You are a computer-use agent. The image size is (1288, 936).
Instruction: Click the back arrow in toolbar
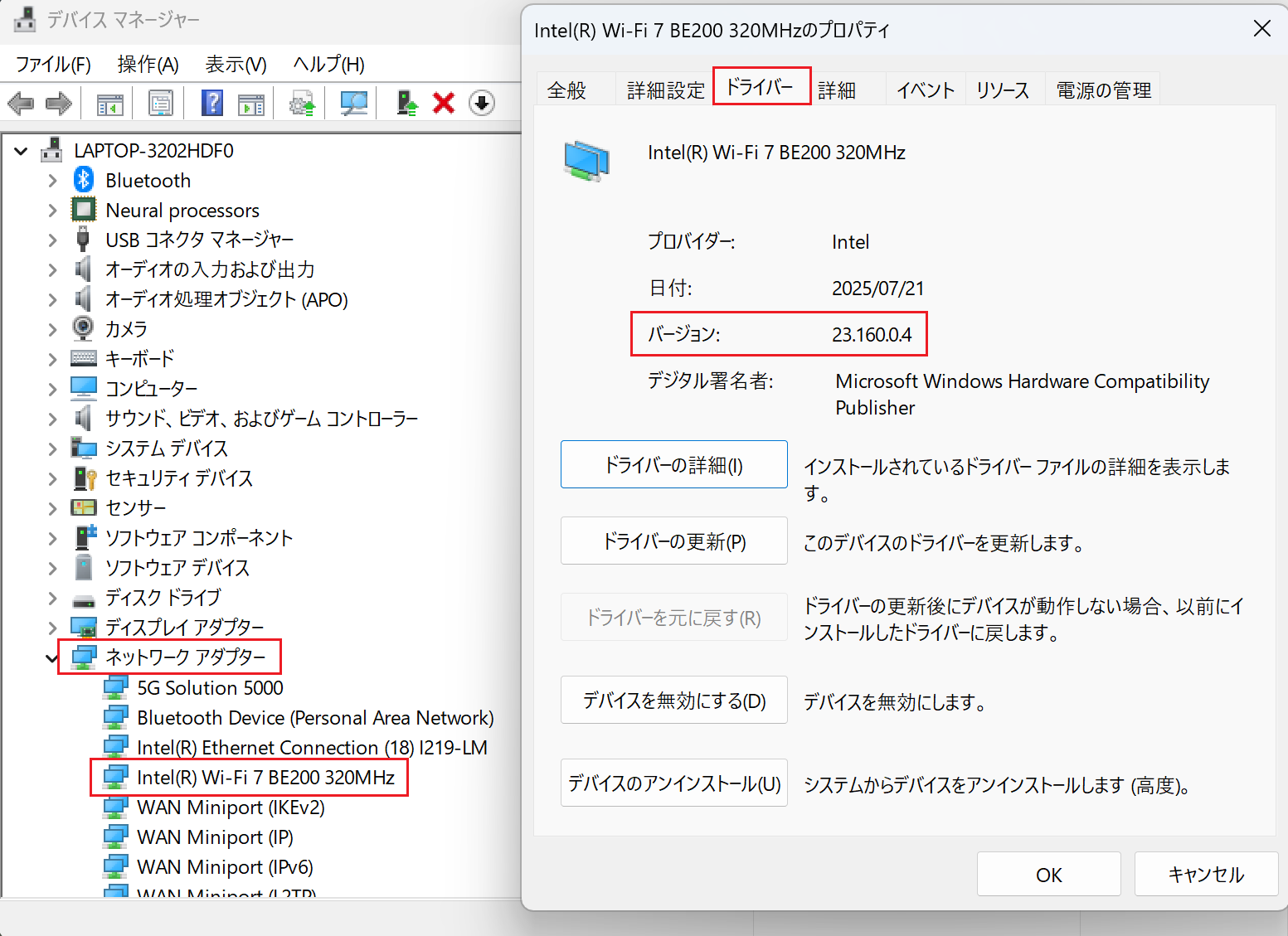pos(21,104)
